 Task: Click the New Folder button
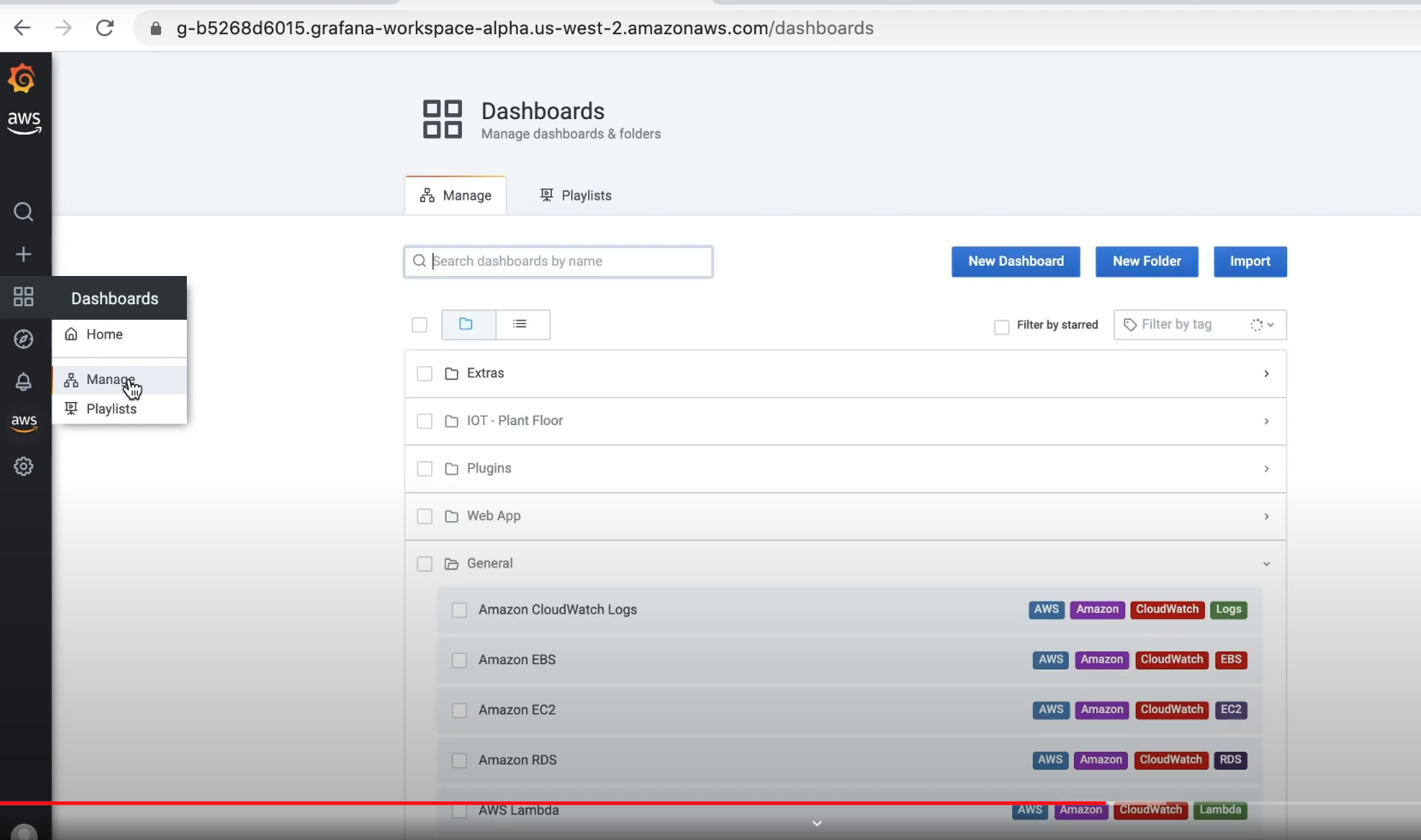tap(1147, 261)
